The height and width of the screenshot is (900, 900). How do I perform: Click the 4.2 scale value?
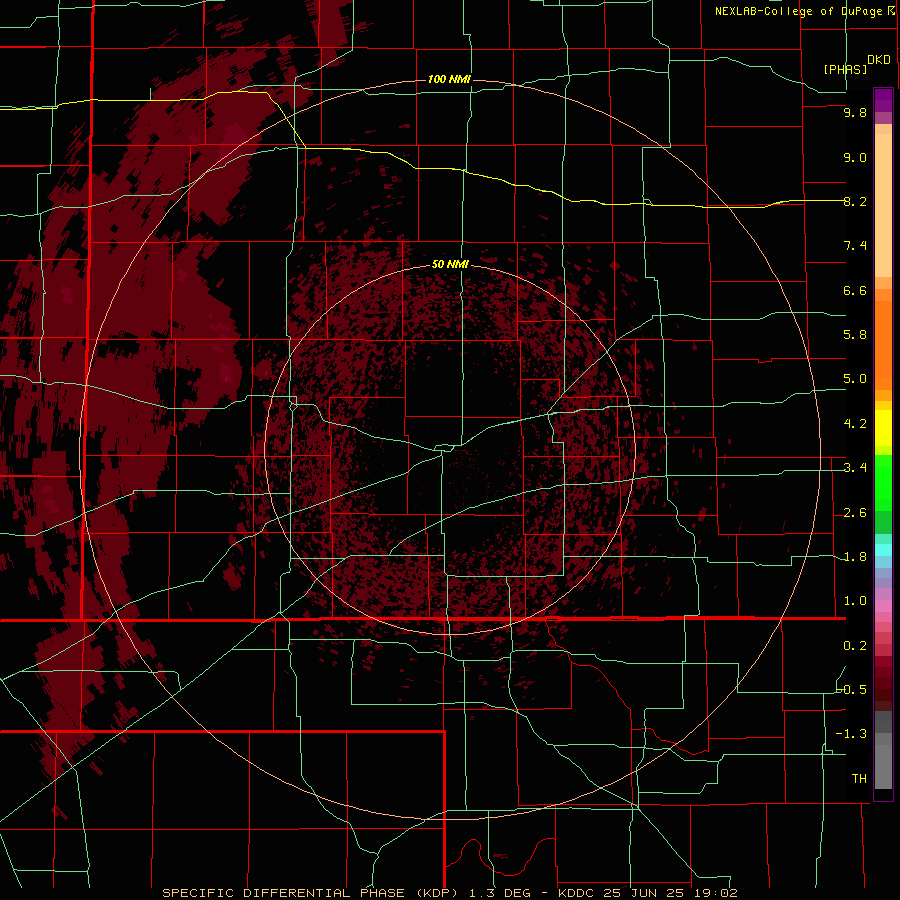point(855,424)
